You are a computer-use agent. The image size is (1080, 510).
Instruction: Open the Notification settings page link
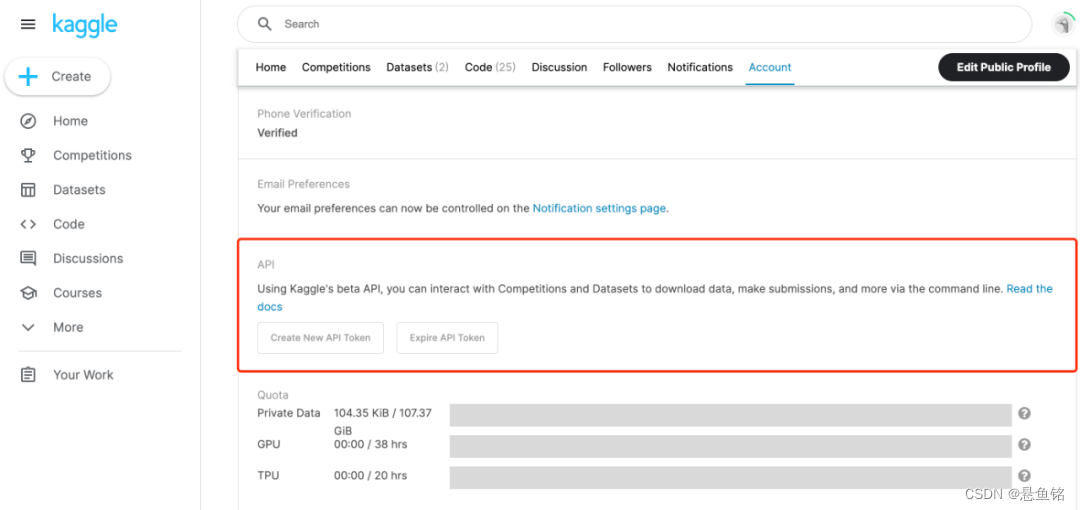pos(599,208)
